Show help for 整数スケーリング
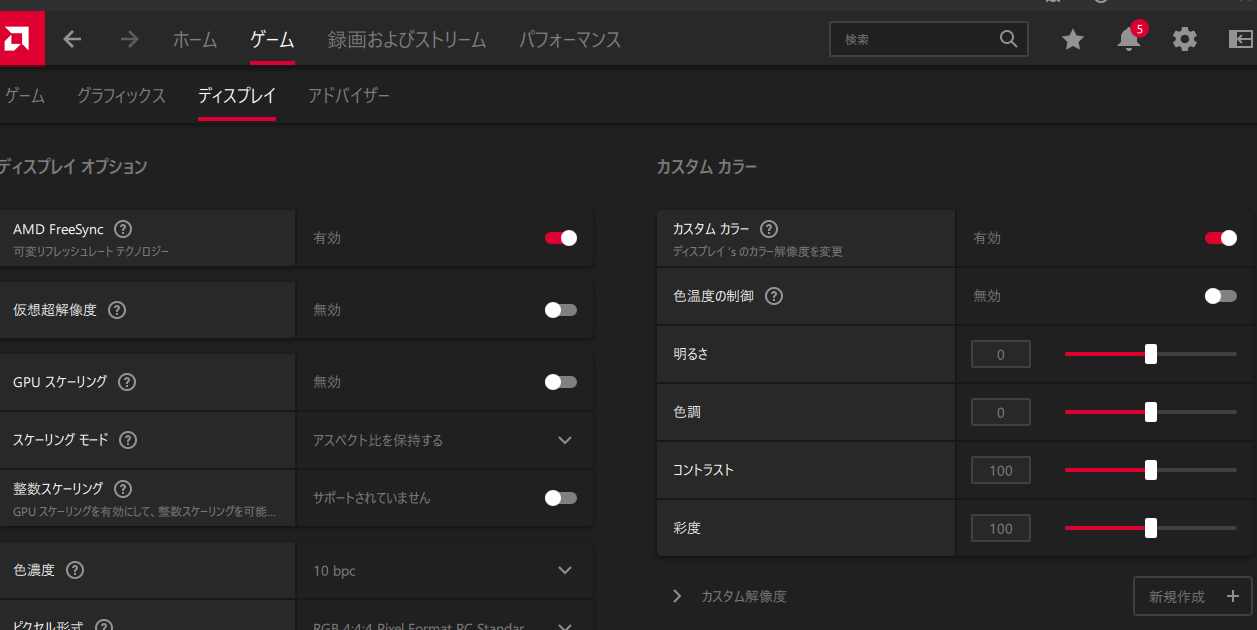Image resolution: width=1257 pixels, height=630 pixels. [123, 489]
